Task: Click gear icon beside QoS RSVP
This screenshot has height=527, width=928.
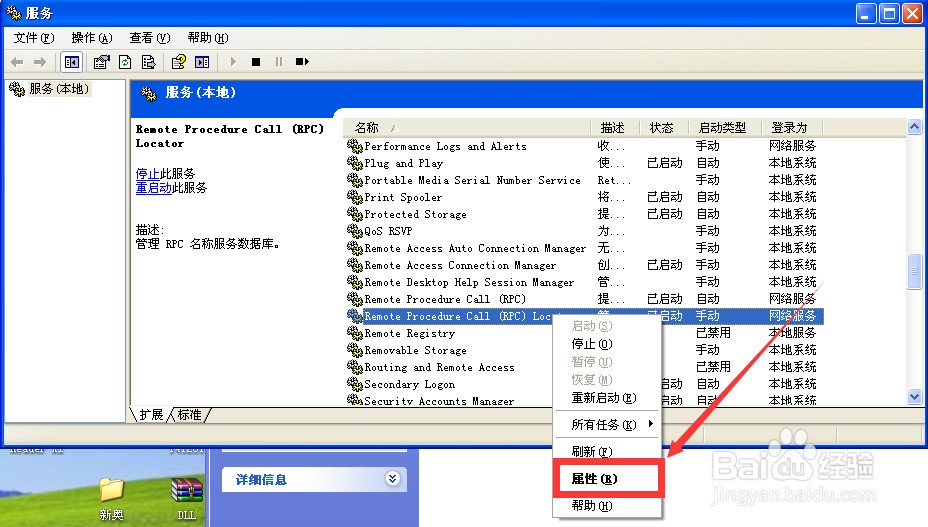Action: (x=355, y=231)
